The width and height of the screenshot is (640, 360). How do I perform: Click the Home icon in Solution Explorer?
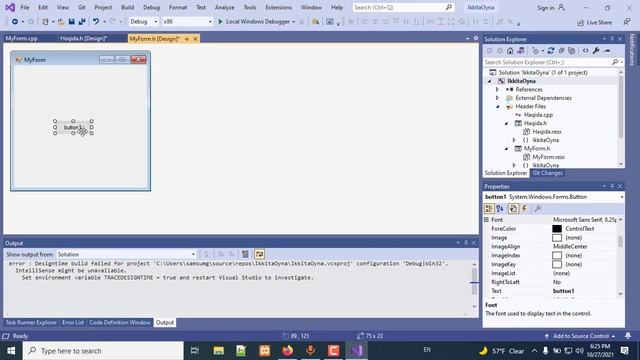point(510,51)
